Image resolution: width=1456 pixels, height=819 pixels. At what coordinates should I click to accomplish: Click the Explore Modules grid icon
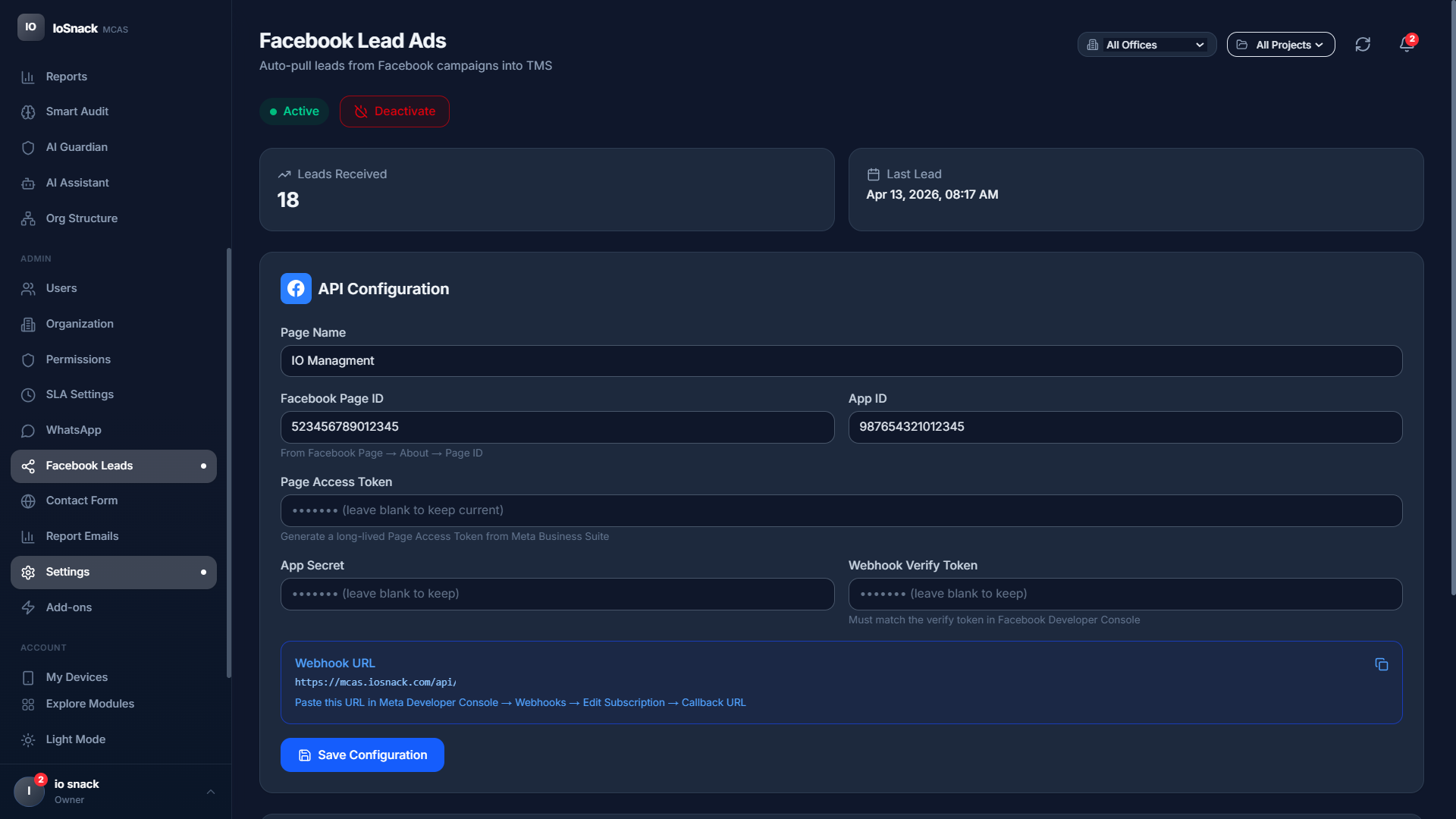(28, 704)
